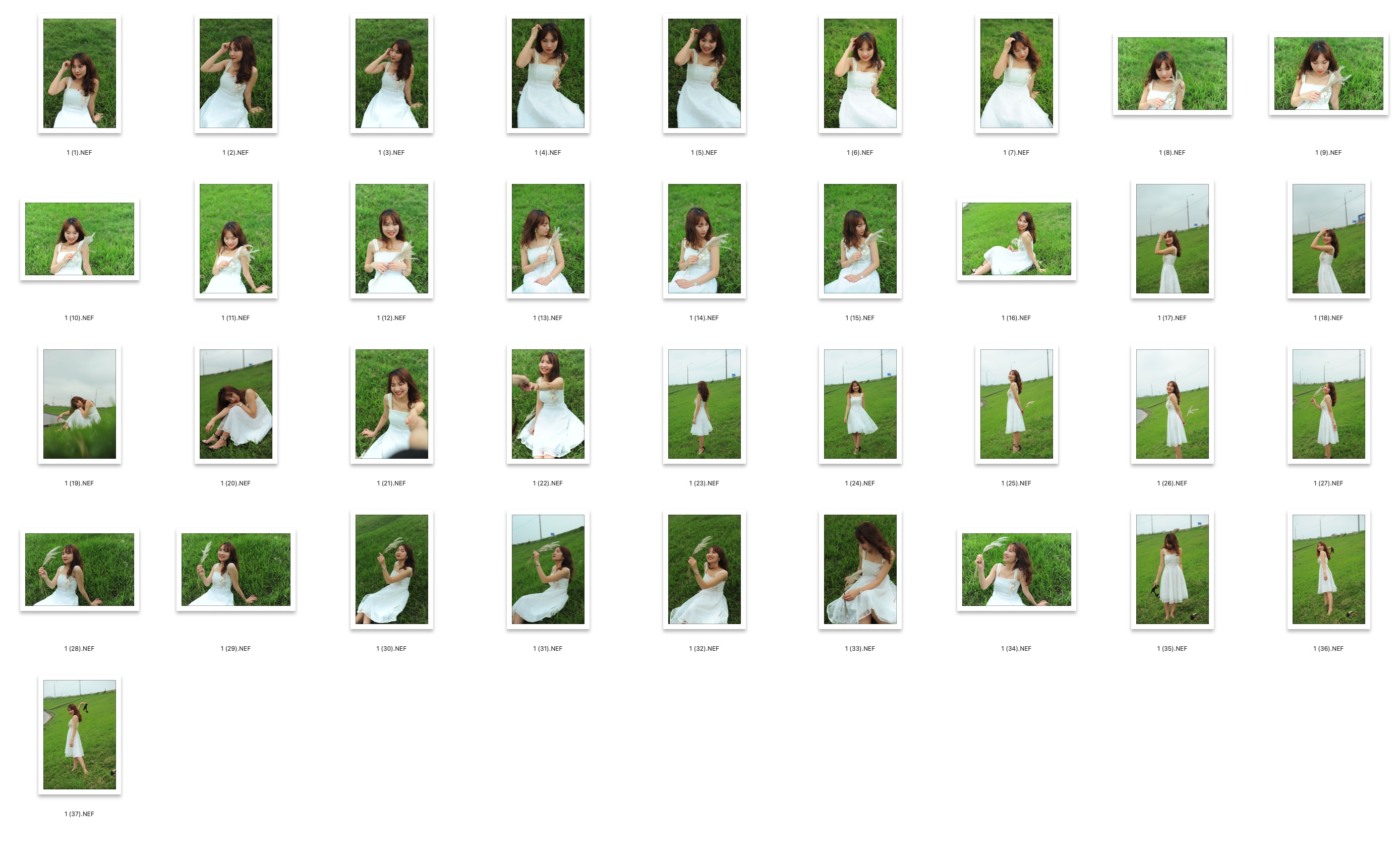The image size is (1400, 865).
Task: Select photo 1 (22).NEF
Action: 548,404
